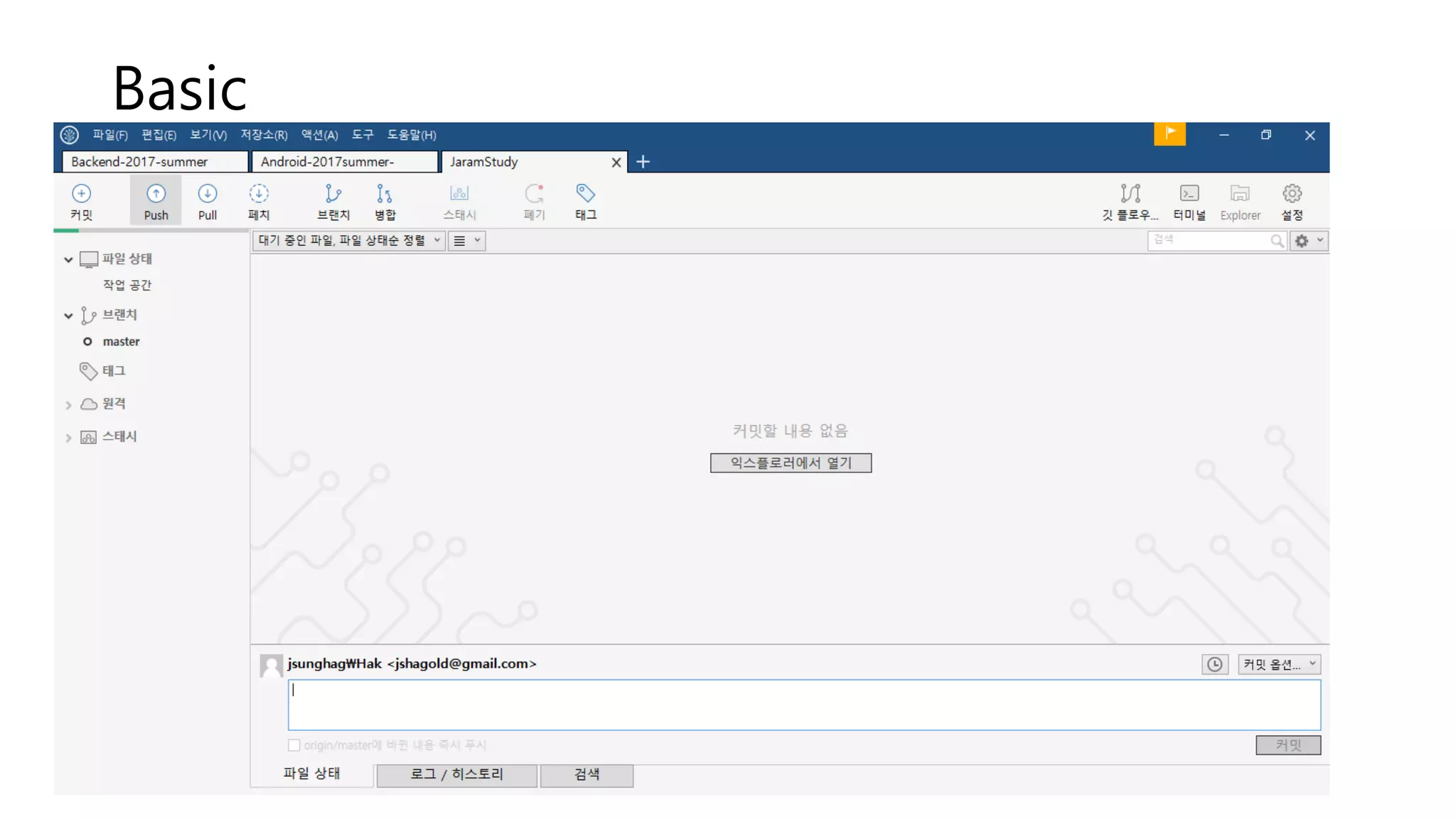This screenshot has height=819, width=1456.
Task: Open the Repository (저장소) menu
Action: pyautogui.click(x=264, y=135)
